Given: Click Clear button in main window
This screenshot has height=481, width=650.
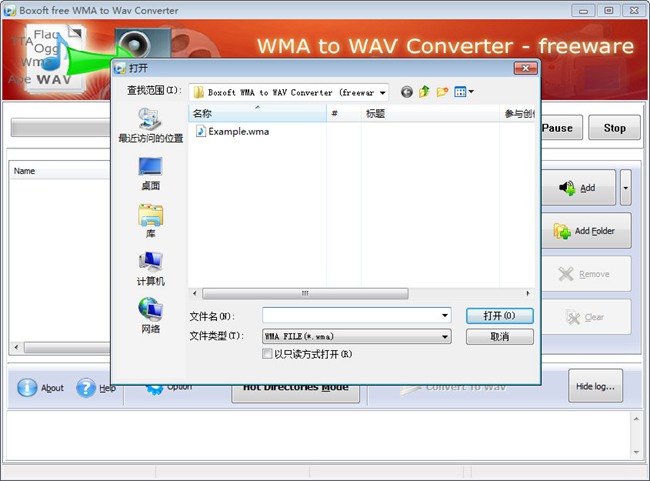Looking at the screenshot, I should [586, 317].
